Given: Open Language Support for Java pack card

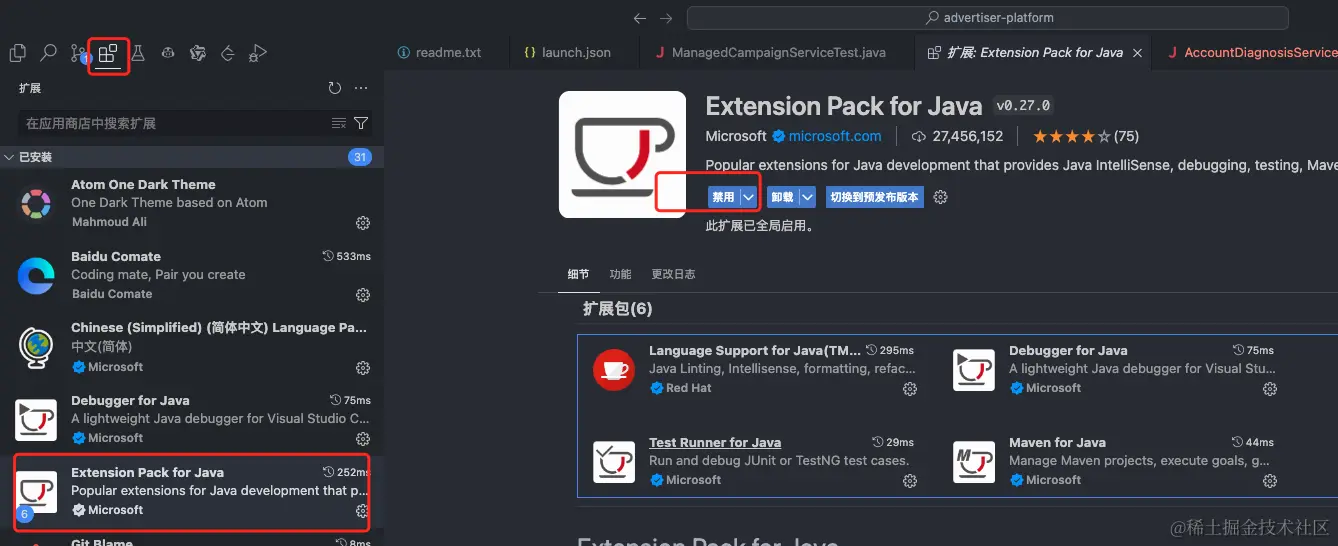Looking at the screenshot, I should 755,350.
